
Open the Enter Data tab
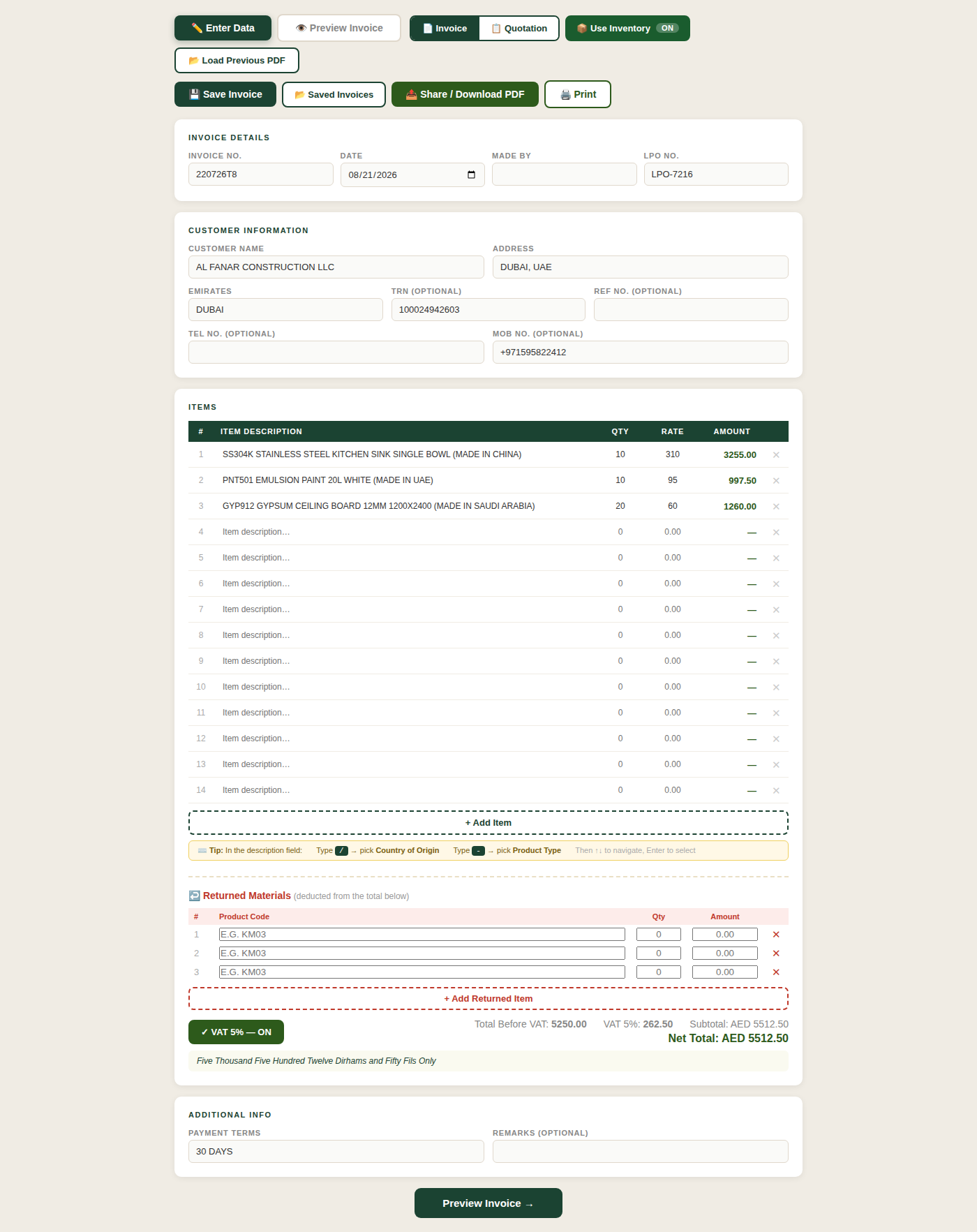223,28
